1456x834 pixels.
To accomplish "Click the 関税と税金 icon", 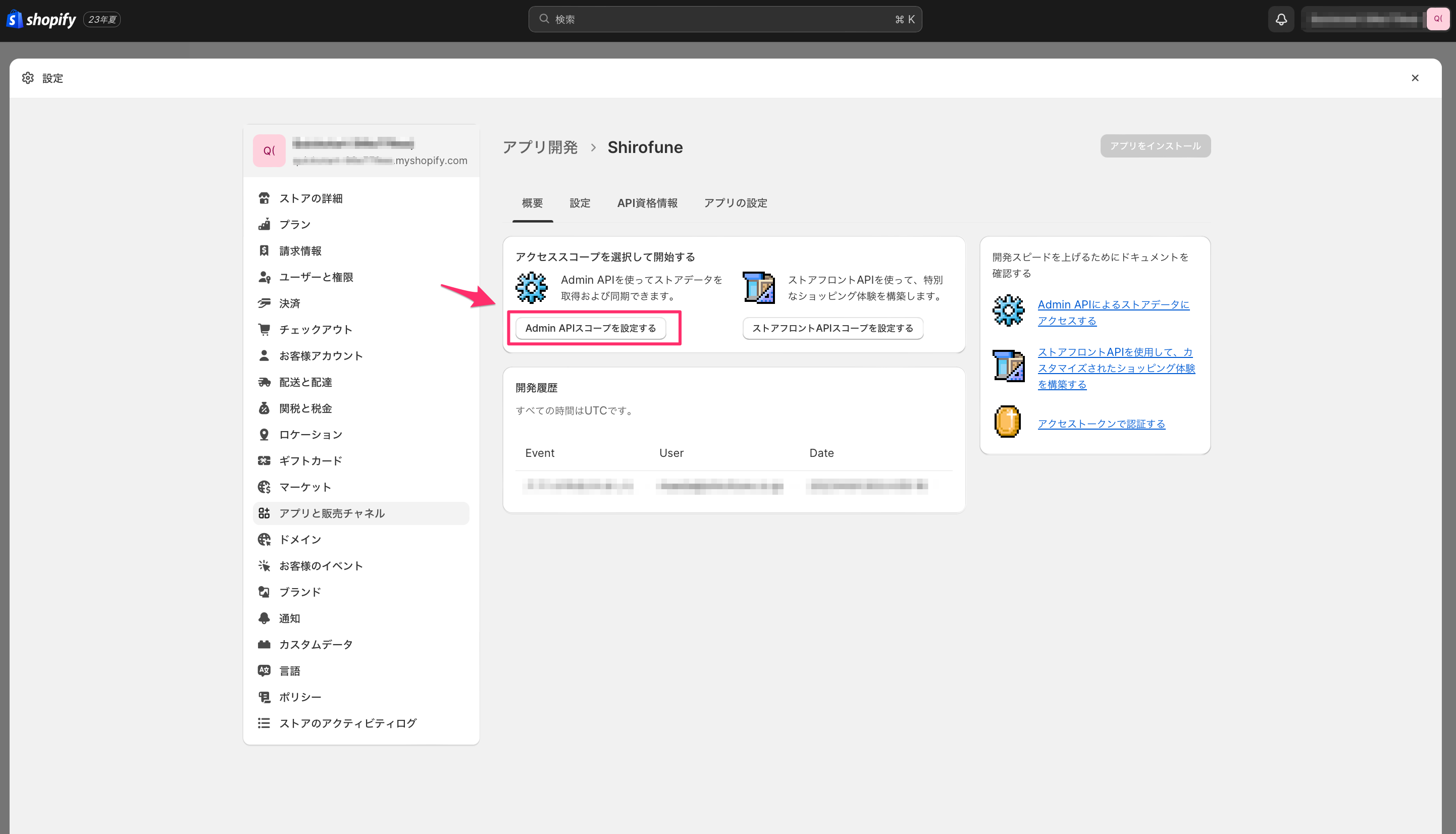I will [264, 408].
